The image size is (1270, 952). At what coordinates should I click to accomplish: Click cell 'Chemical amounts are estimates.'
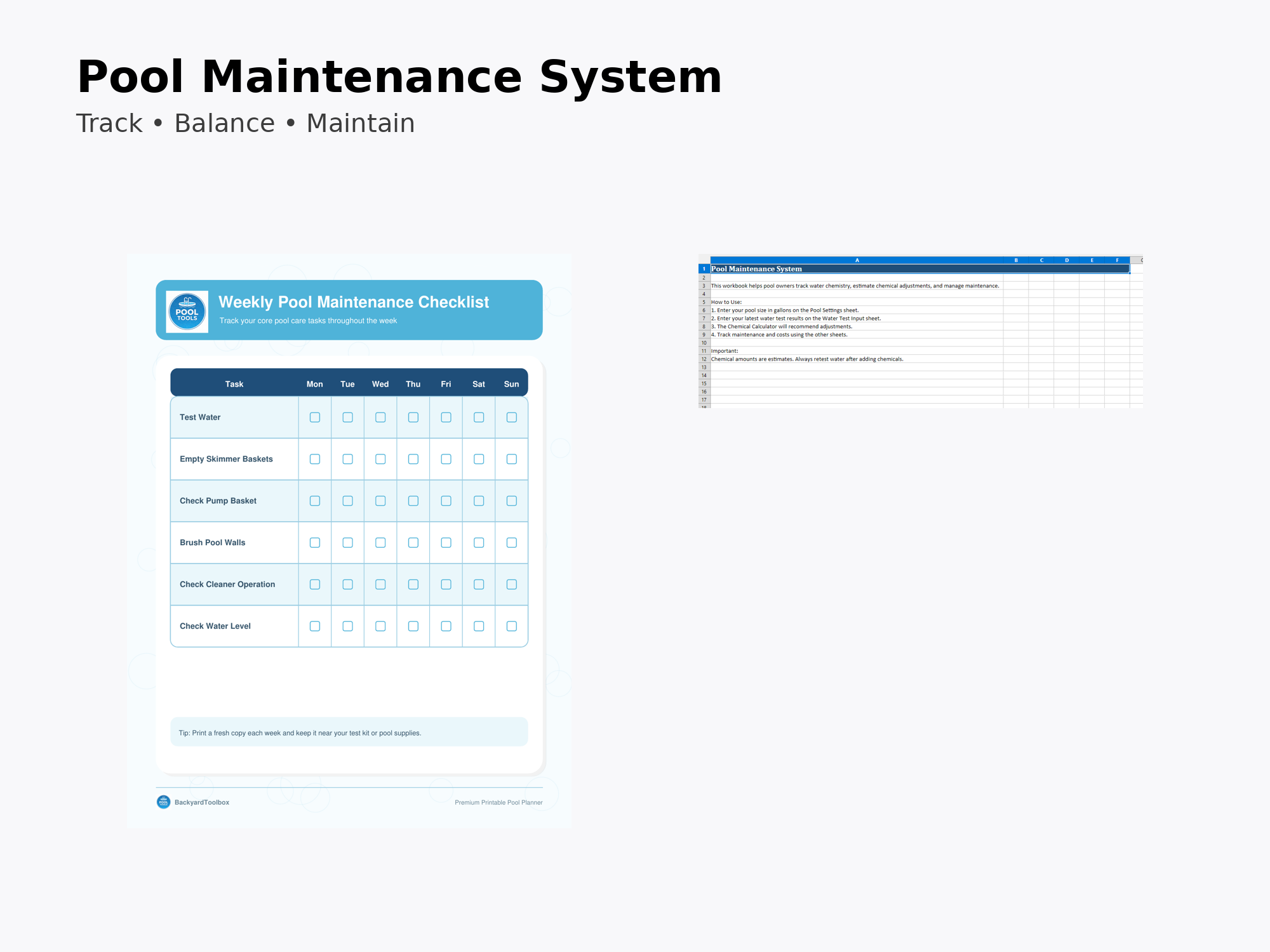(x=857, y=359)
